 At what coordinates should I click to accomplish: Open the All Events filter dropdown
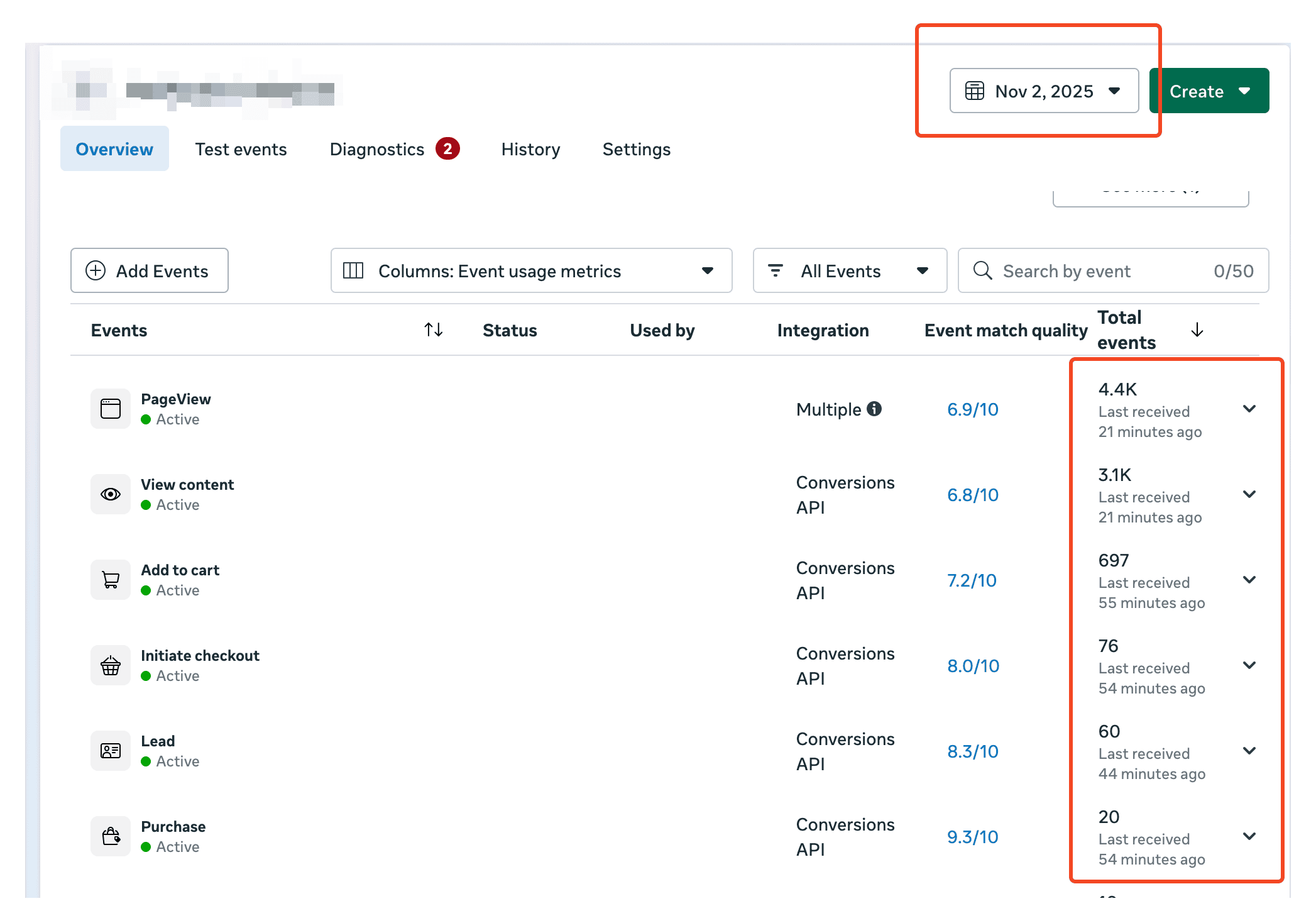coord(850,271)
